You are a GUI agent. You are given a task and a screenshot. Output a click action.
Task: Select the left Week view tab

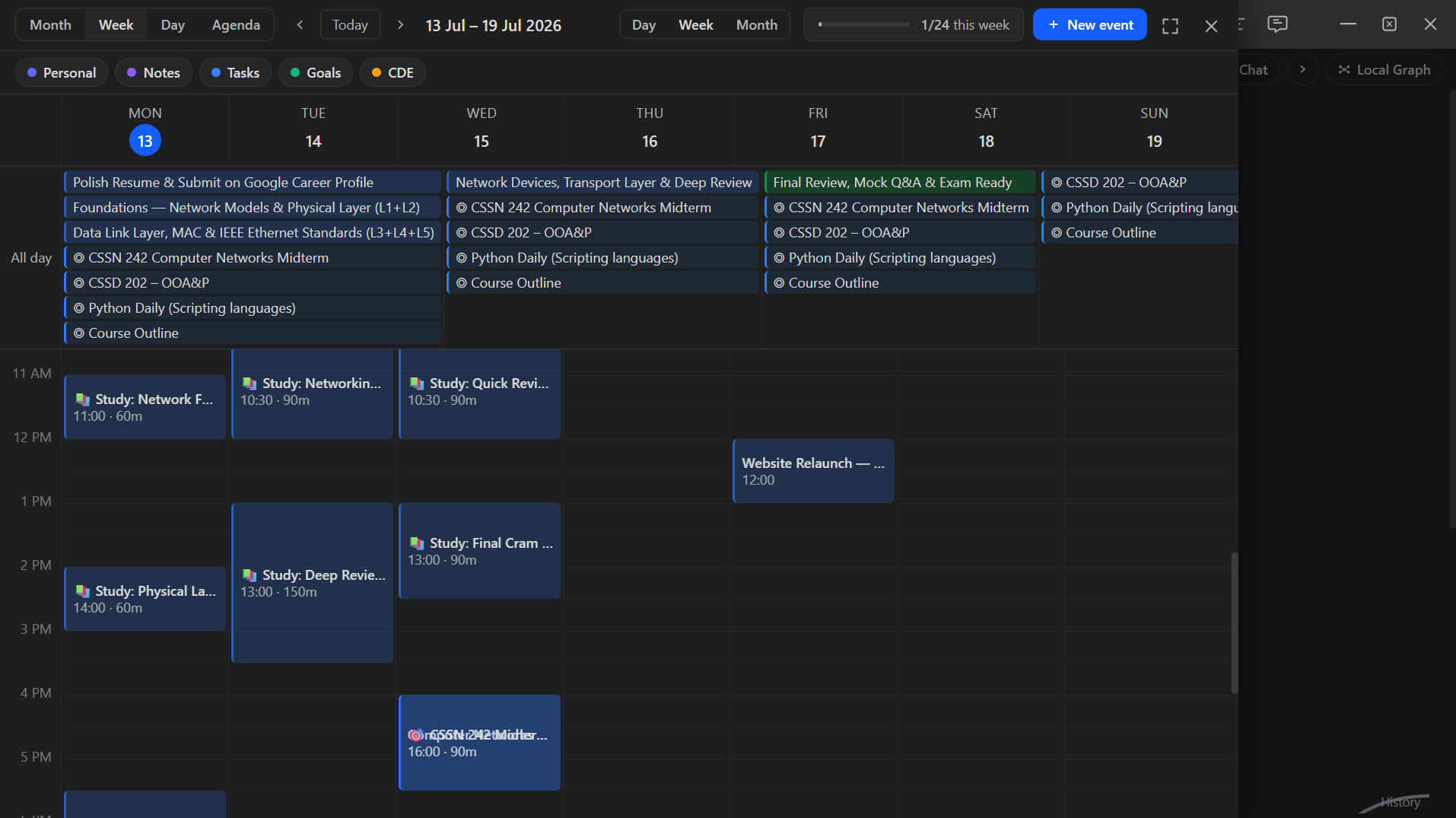[116, 24]
